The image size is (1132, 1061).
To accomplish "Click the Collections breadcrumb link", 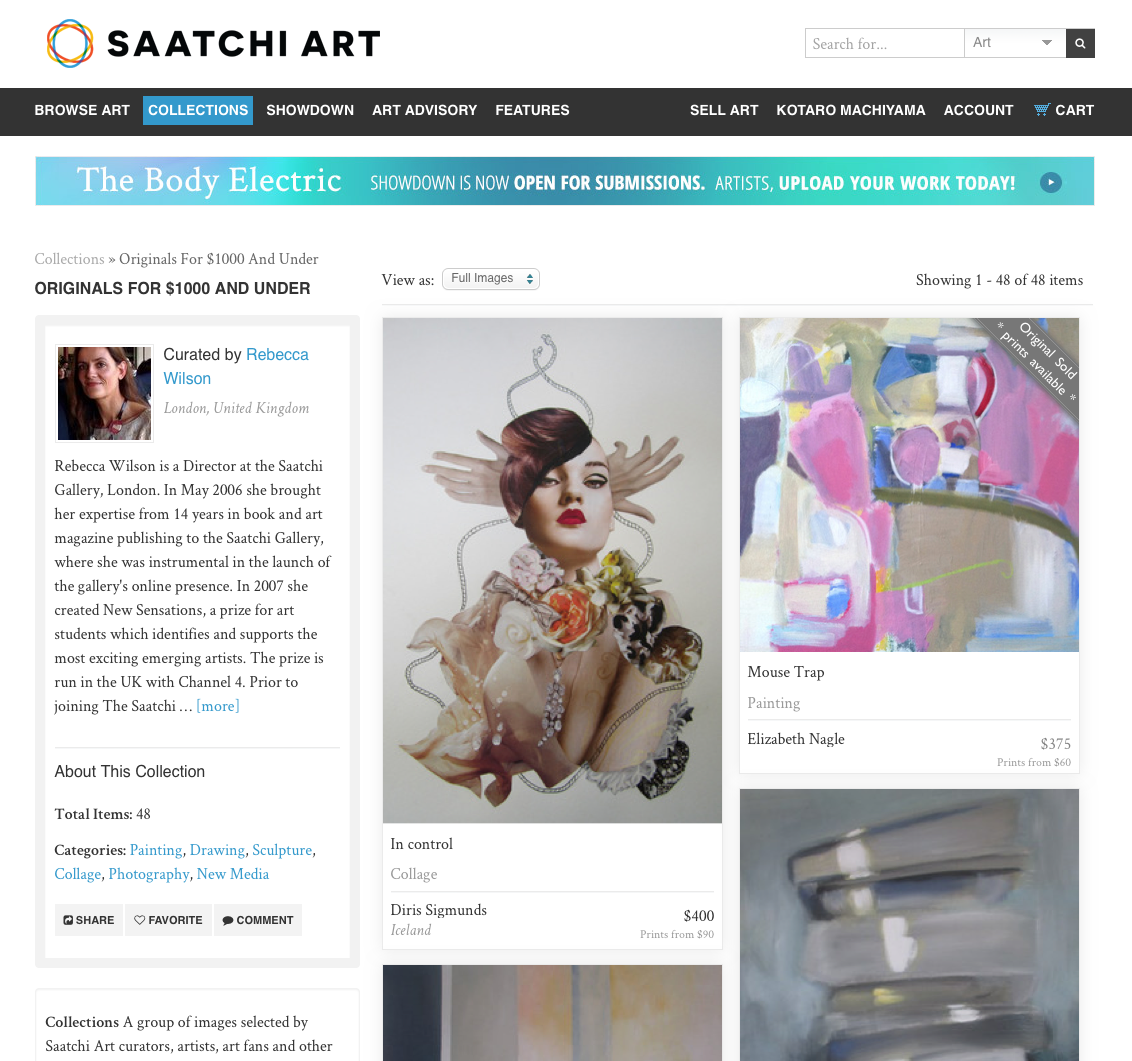I will pos(69,259).
